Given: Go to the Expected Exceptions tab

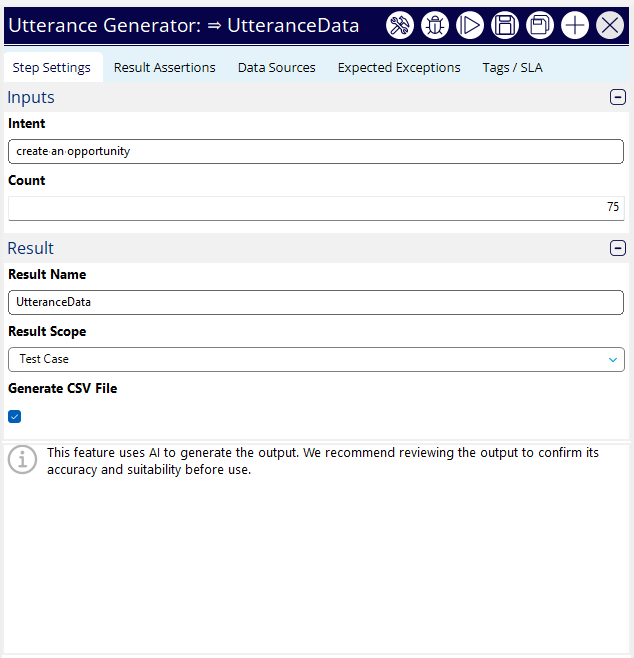Looking at the screenshot, I should (x=399, y=68).
